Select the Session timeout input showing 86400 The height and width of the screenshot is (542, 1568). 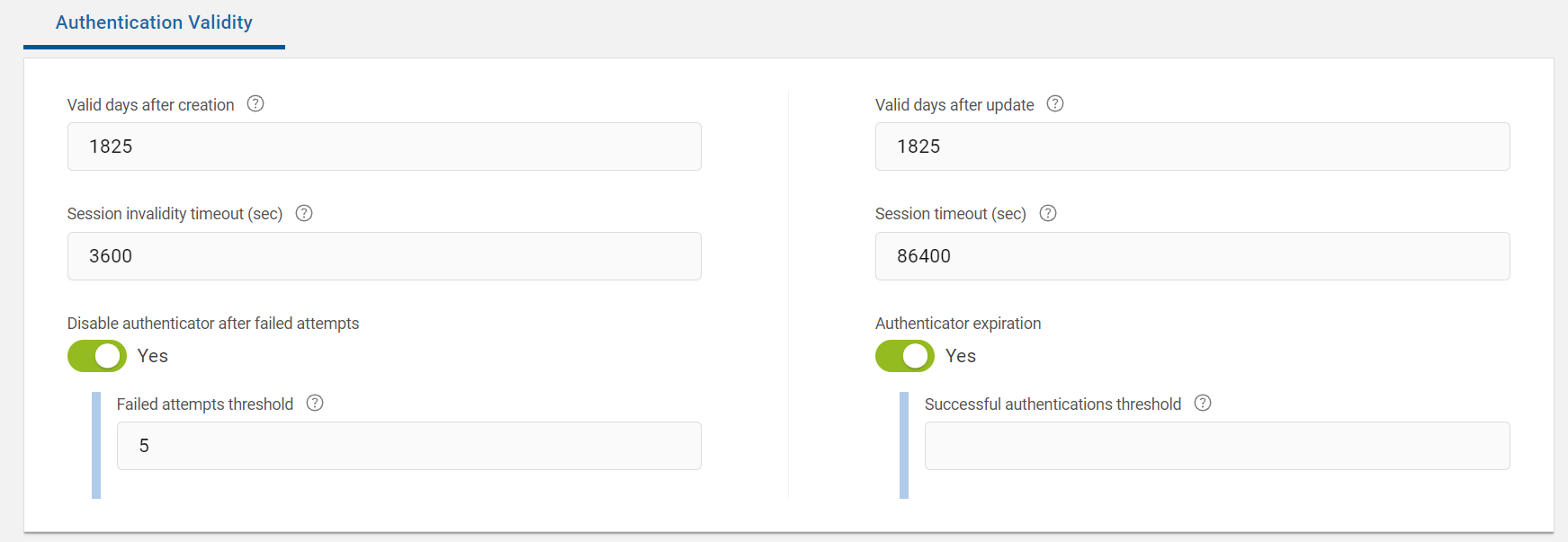1192,256
